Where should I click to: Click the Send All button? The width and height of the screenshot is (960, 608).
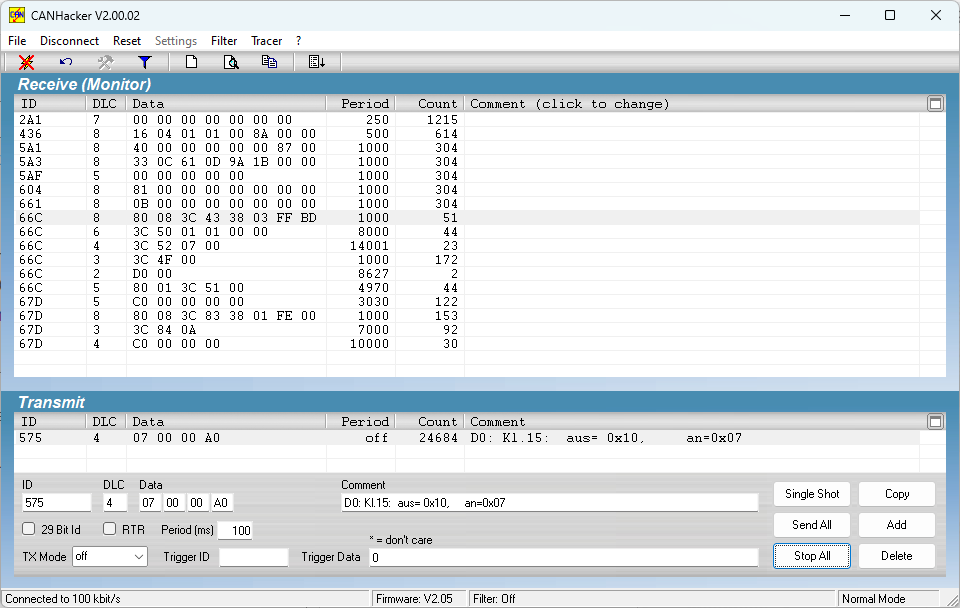pyautogui.click(x=812, y=525)
